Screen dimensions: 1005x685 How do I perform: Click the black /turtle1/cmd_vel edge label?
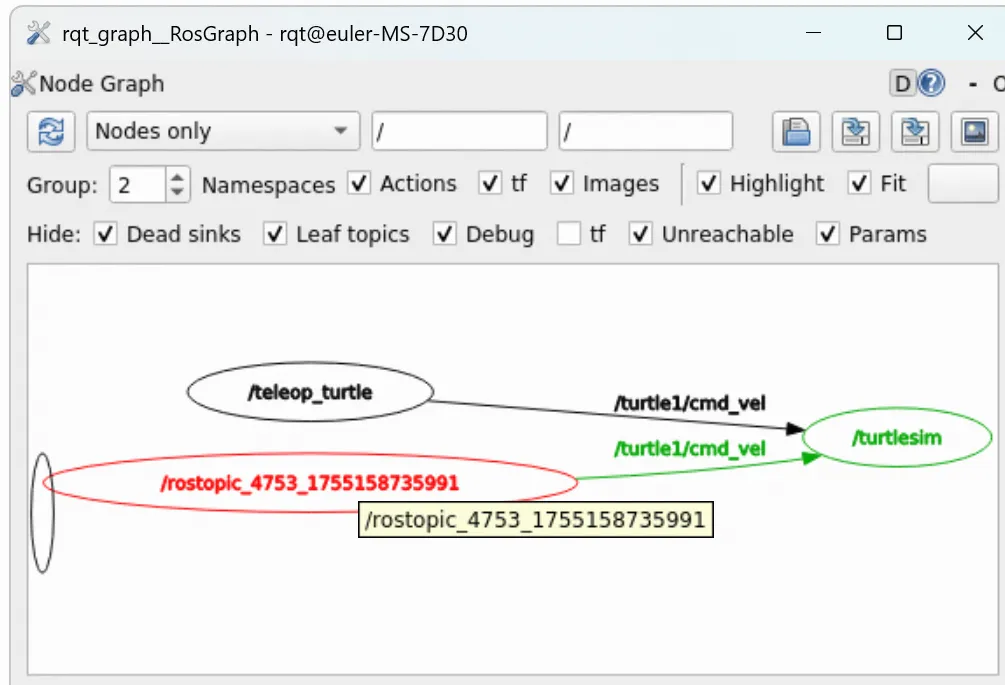tap(690, 403)
